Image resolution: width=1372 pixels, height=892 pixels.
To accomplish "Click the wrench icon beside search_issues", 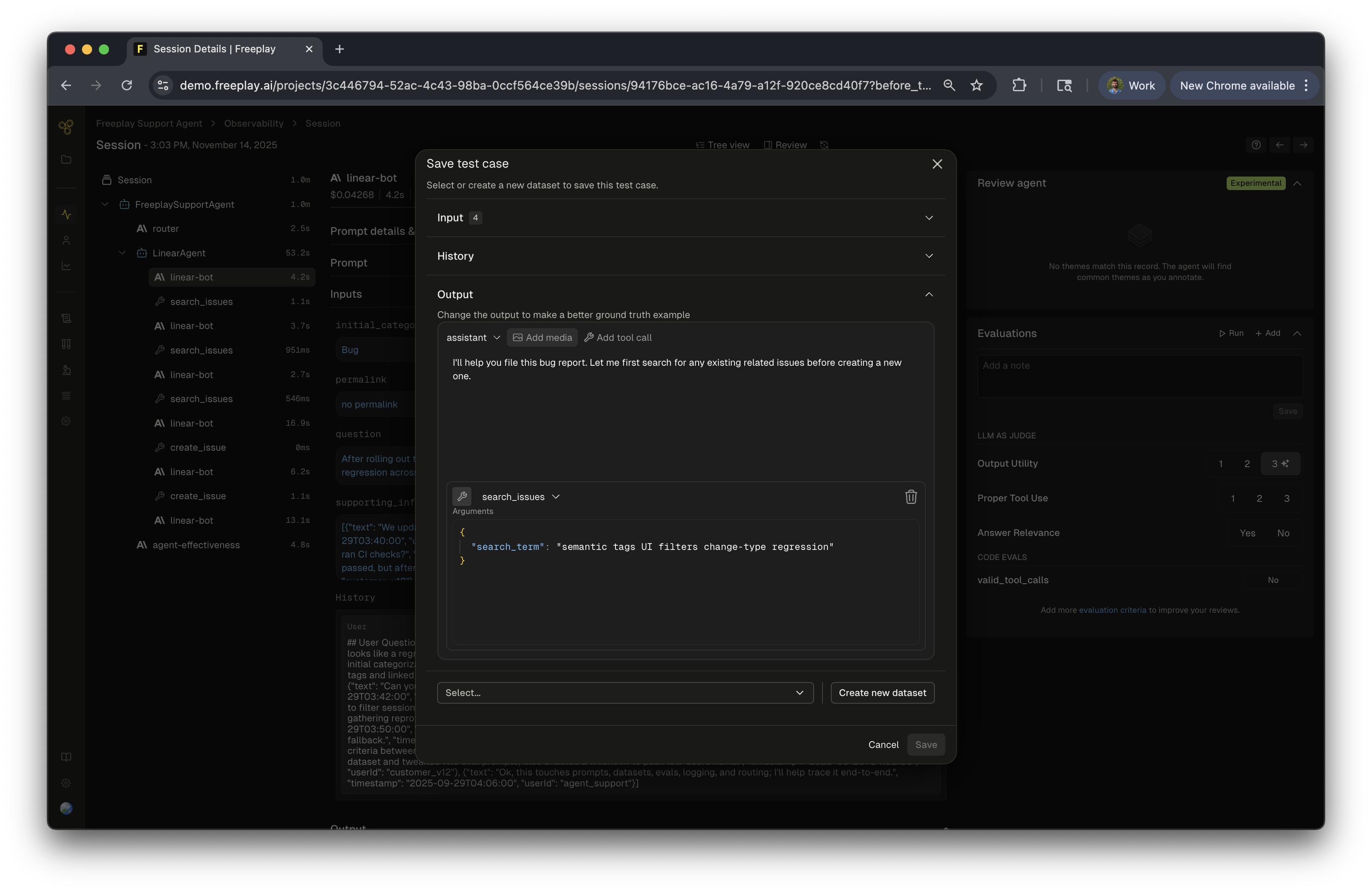I will coord(462,497).
